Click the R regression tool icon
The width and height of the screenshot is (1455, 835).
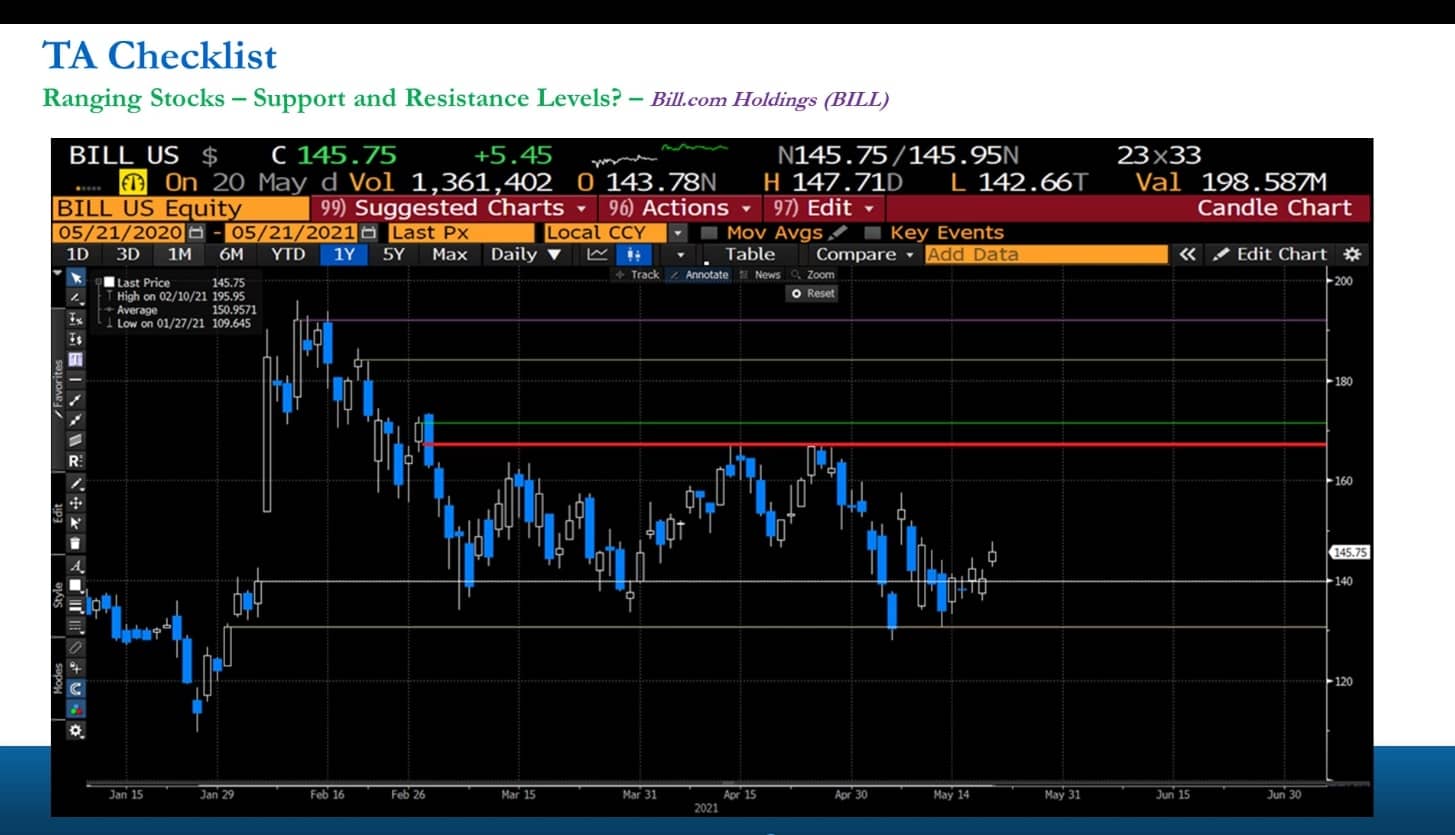[x=75, y=461]
